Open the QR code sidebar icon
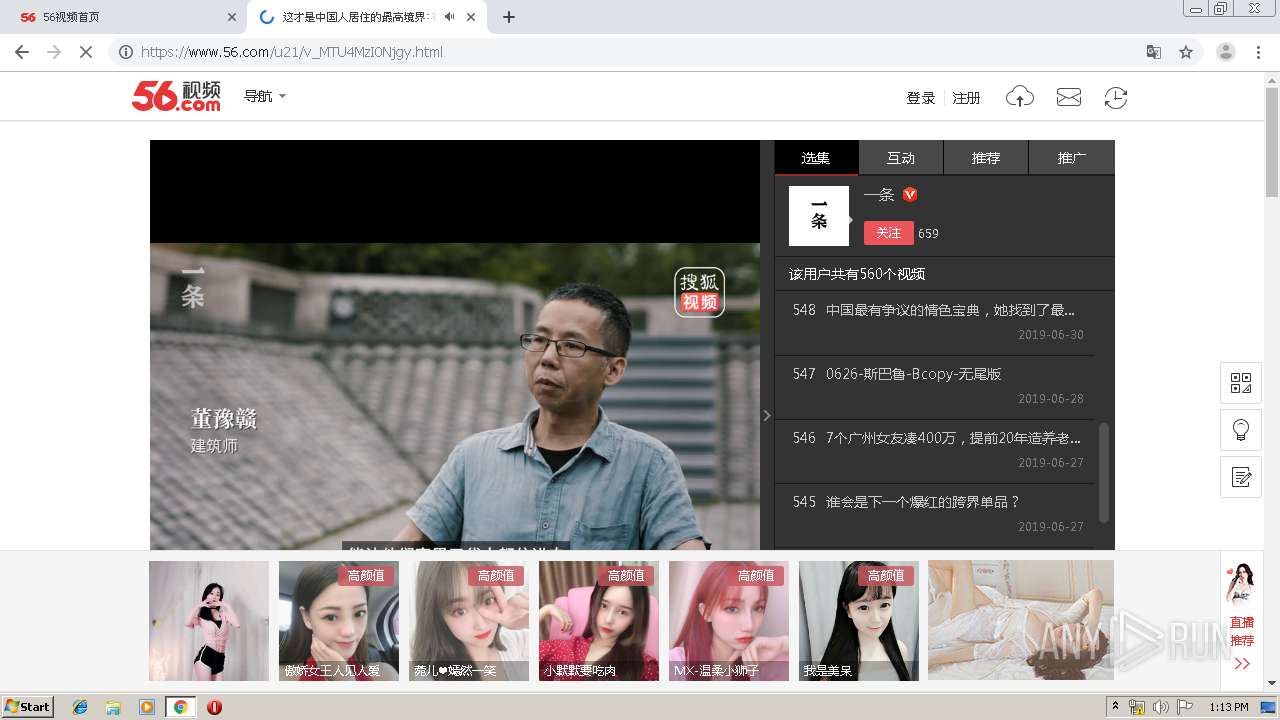The image size is (1280, 720). 1241,383
